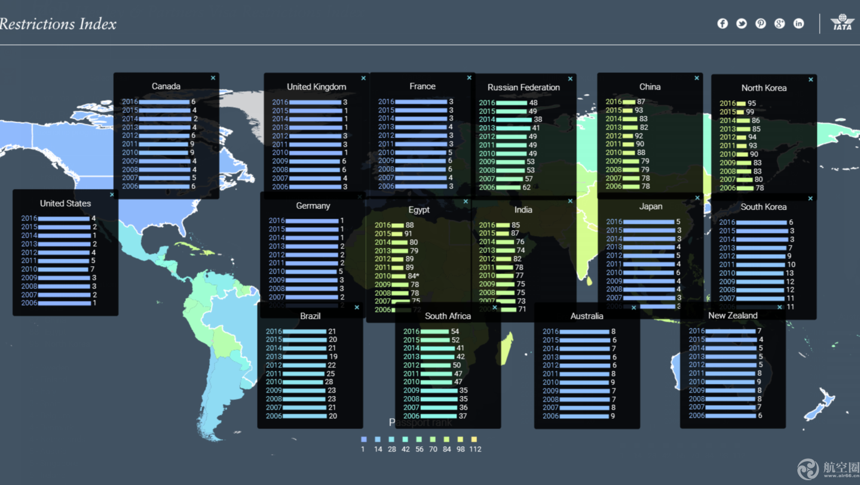Close the Canada data panel
Viewport: 860px width, 485px height.
tap(213, 78)
